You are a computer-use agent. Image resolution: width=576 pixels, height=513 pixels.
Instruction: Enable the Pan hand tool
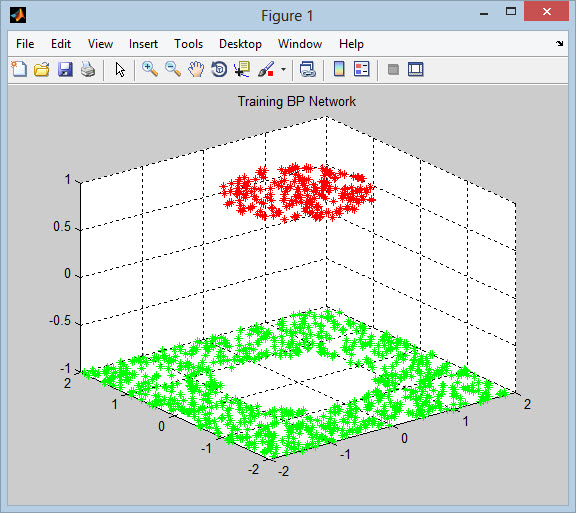tap(196, 69)
